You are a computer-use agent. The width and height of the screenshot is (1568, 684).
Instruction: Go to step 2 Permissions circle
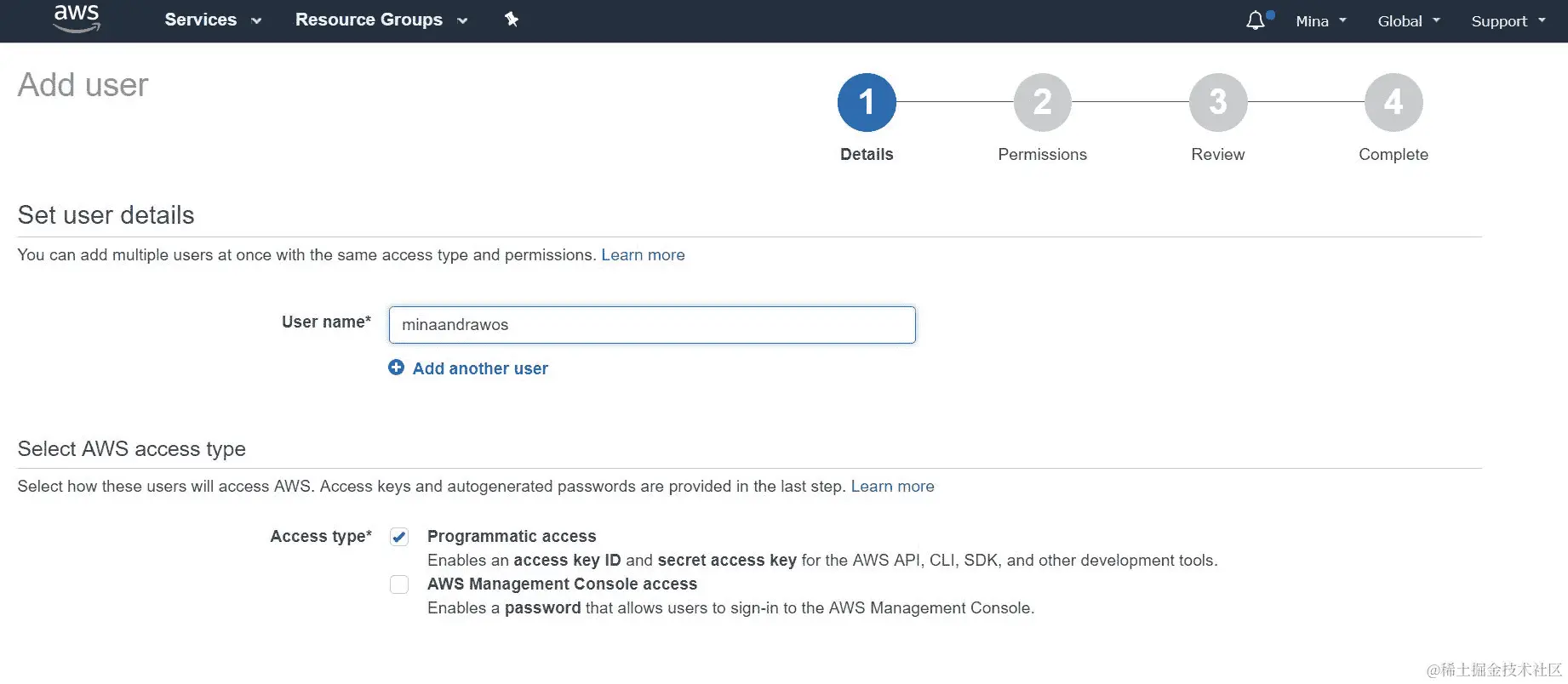tap(1042, 103)
